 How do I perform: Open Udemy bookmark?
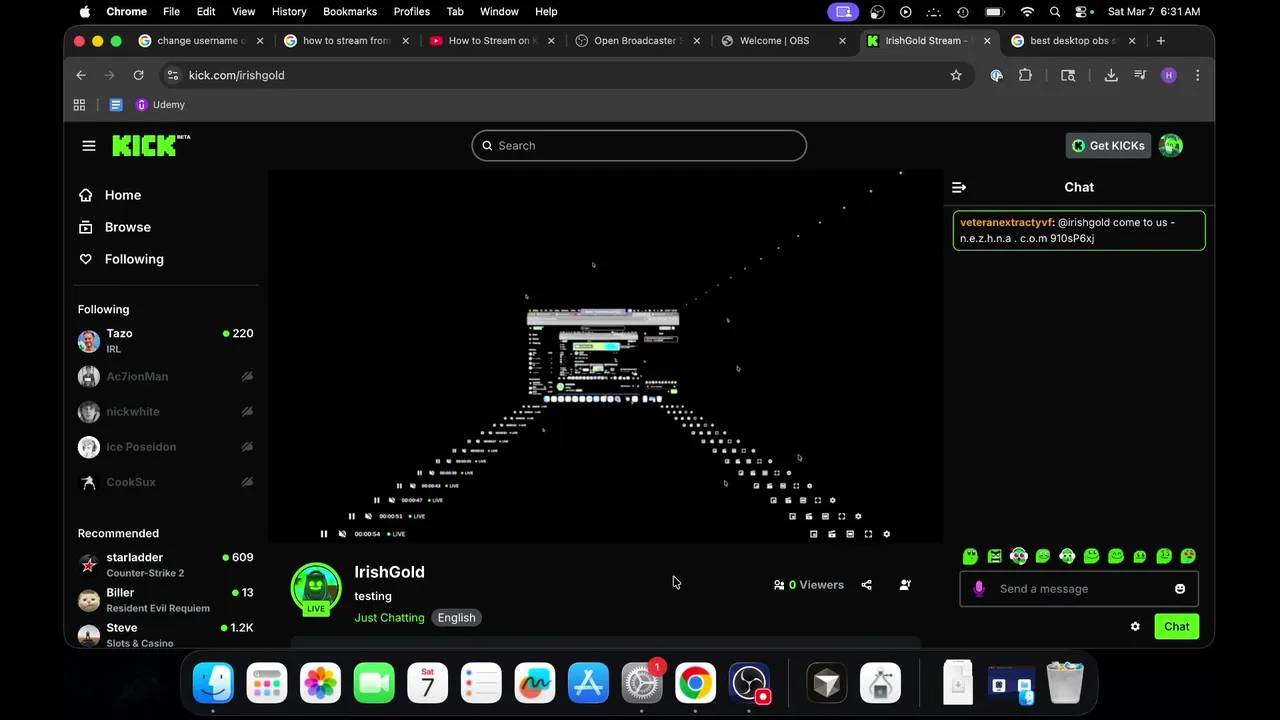coord(160,105)
